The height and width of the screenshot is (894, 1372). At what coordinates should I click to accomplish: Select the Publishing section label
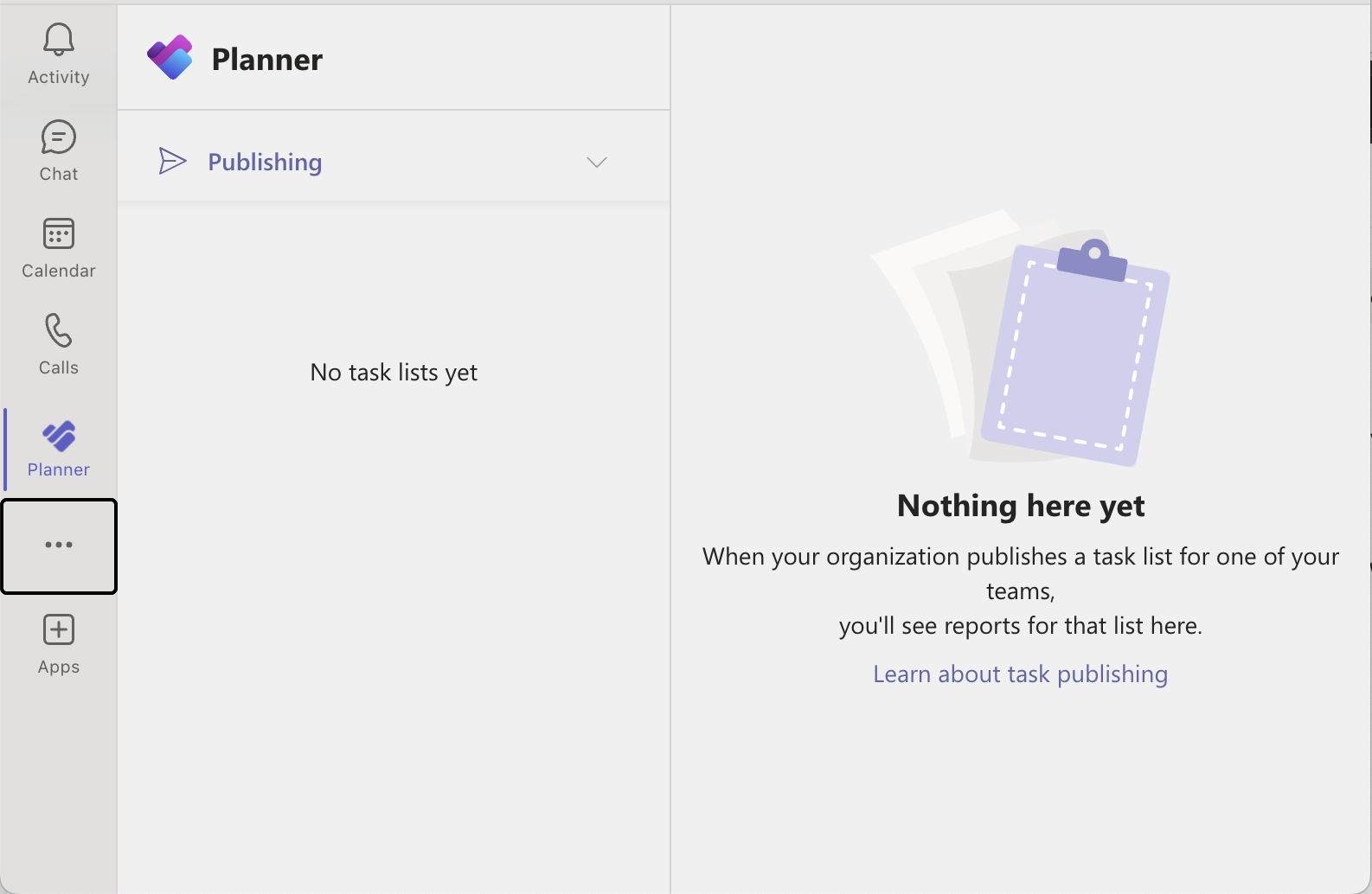[265, 162]
